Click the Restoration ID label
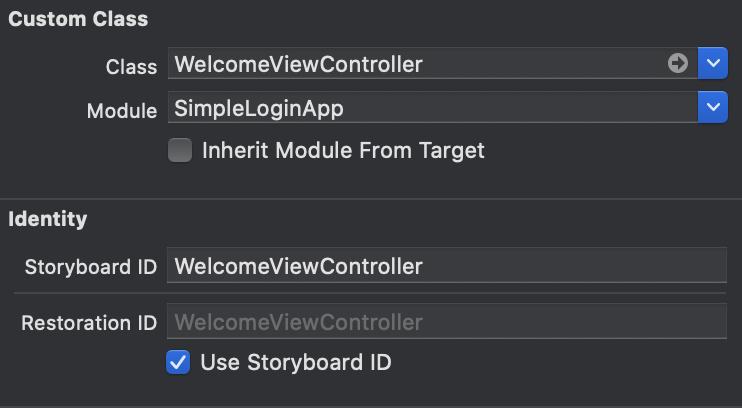Viewport: 742px width, 408px height. coord(89,323)
